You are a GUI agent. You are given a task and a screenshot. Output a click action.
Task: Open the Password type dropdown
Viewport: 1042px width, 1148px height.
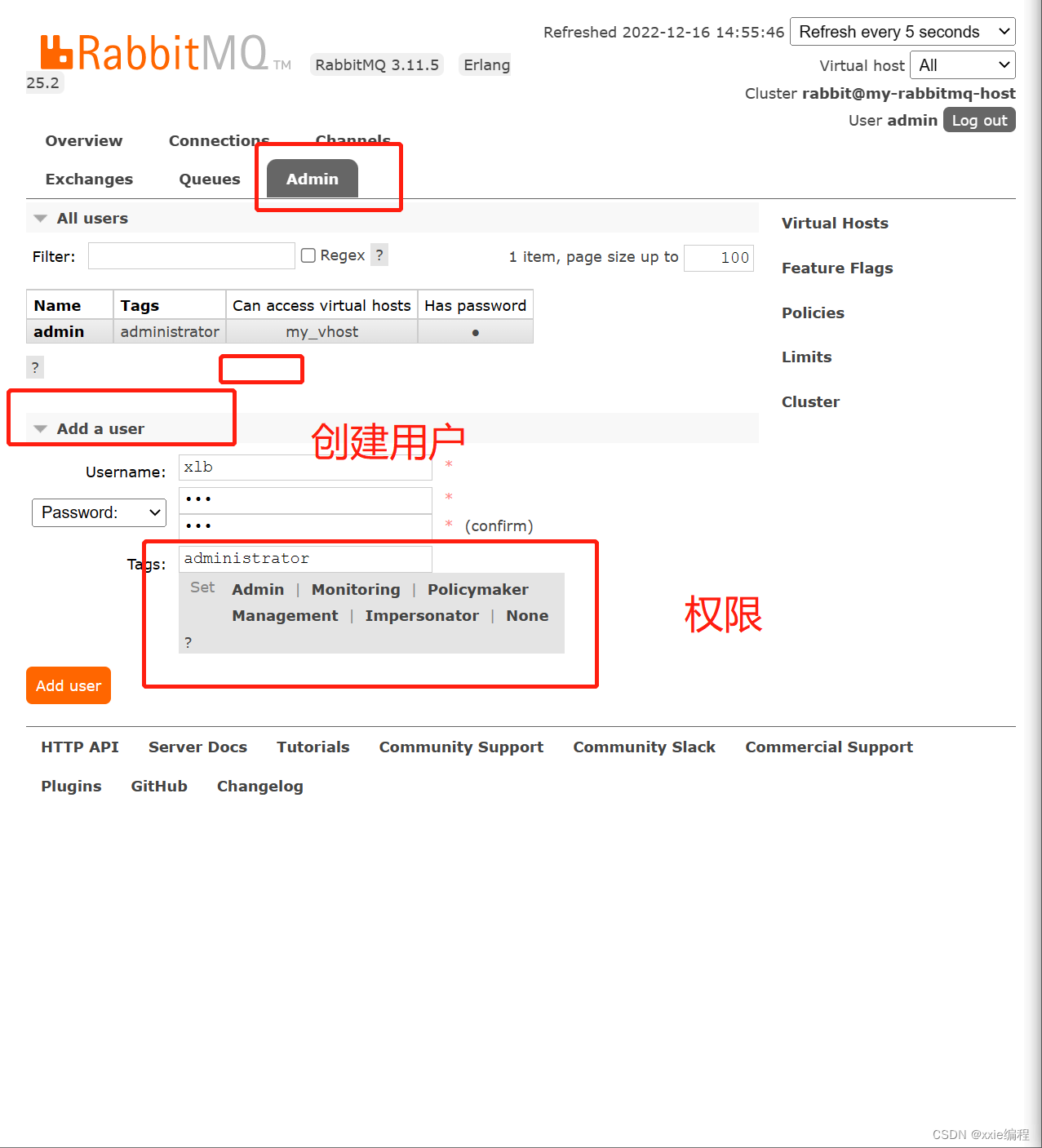pos(100,512)
